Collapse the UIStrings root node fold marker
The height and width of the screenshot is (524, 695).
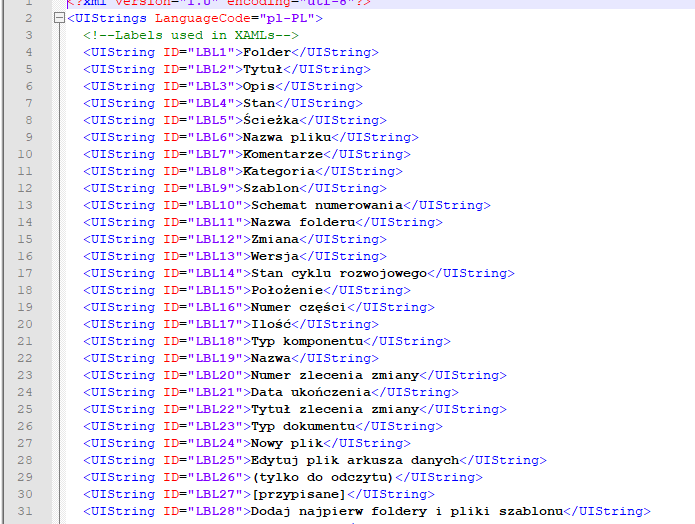click(59, 19)
